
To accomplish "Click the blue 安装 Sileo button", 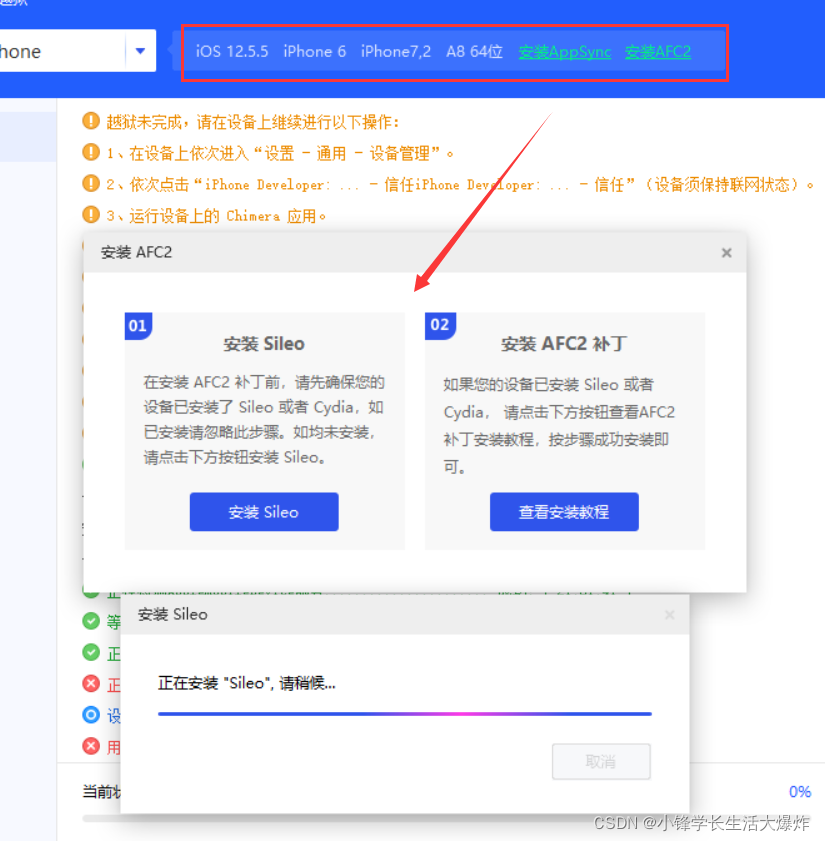I will click(264, 512).
